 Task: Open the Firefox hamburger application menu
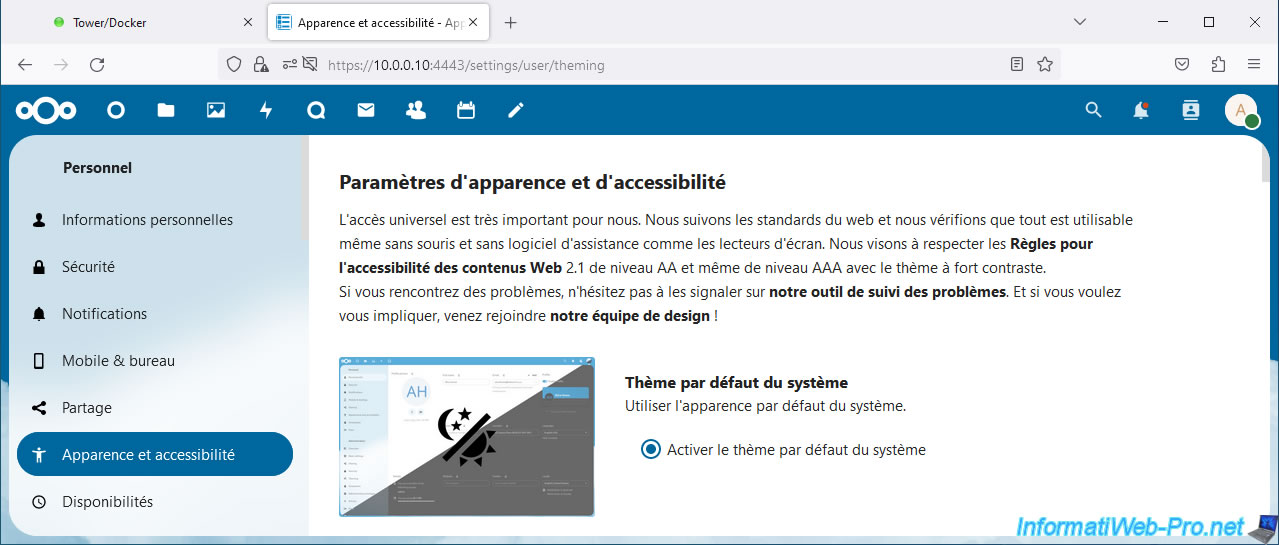(1254, 65)
